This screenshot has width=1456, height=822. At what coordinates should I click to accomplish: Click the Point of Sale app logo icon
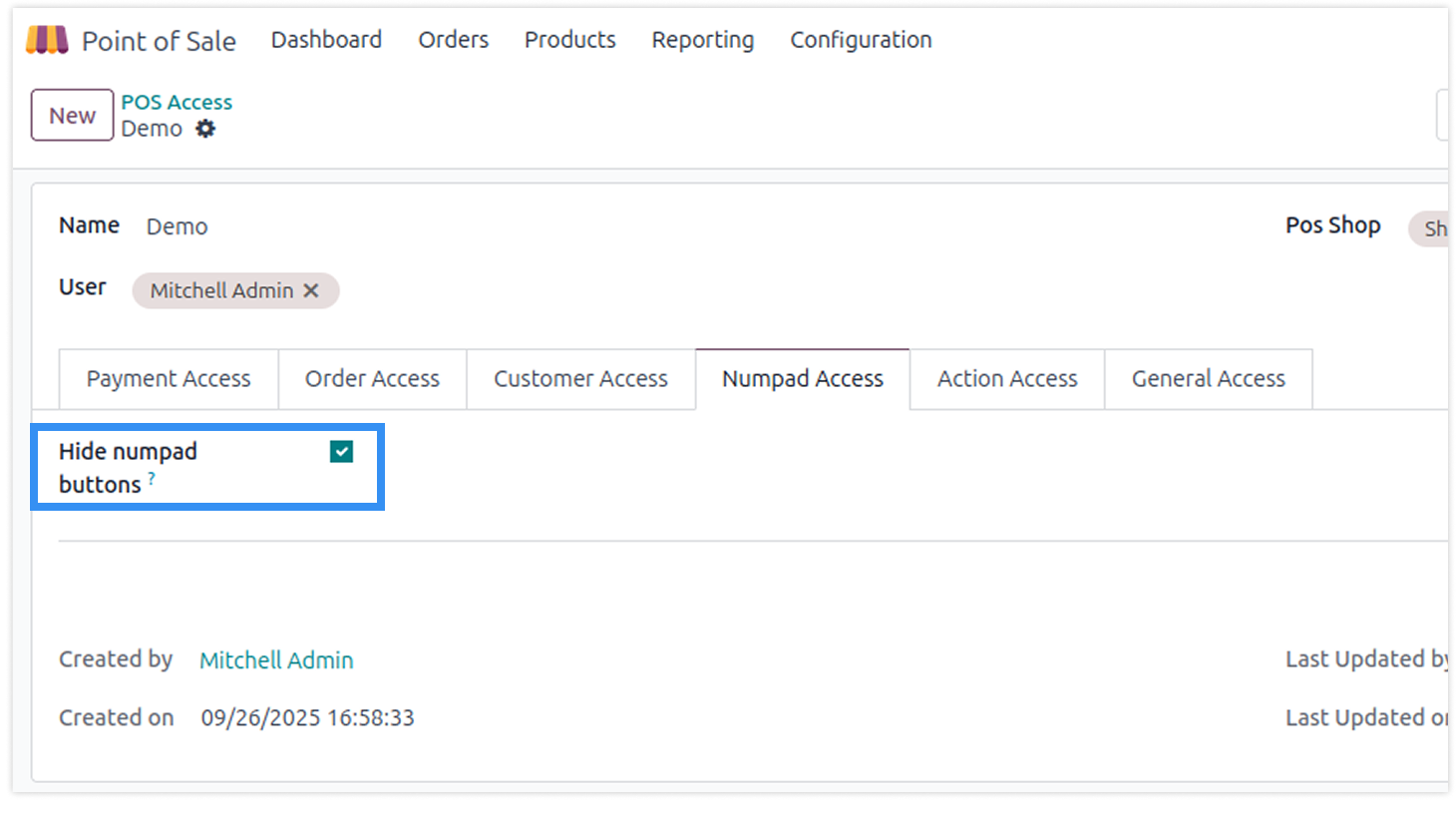pos(47,40)
